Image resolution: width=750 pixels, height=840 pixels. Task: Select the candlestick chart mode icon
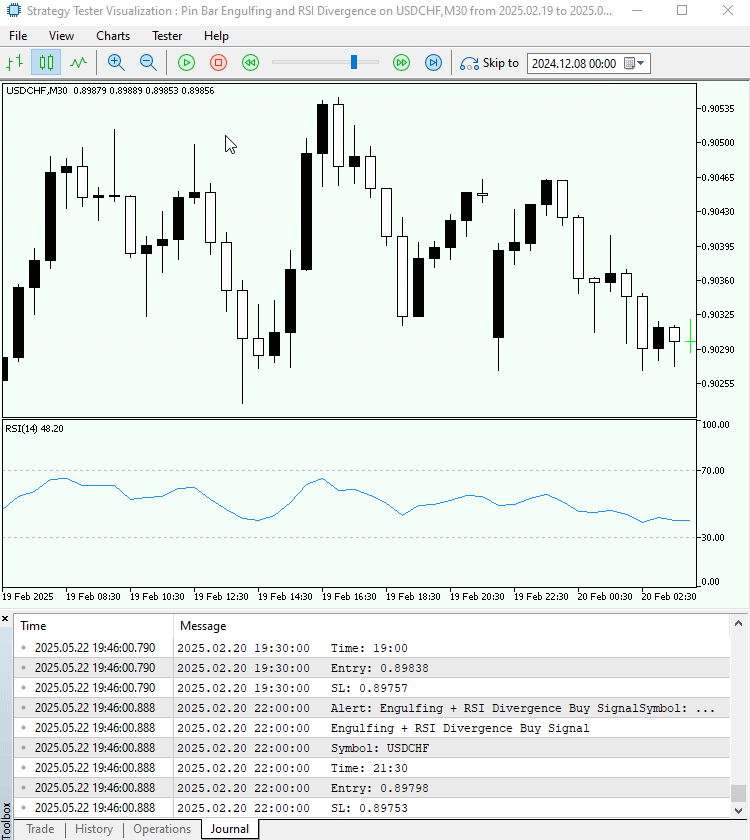click(46, 63)
